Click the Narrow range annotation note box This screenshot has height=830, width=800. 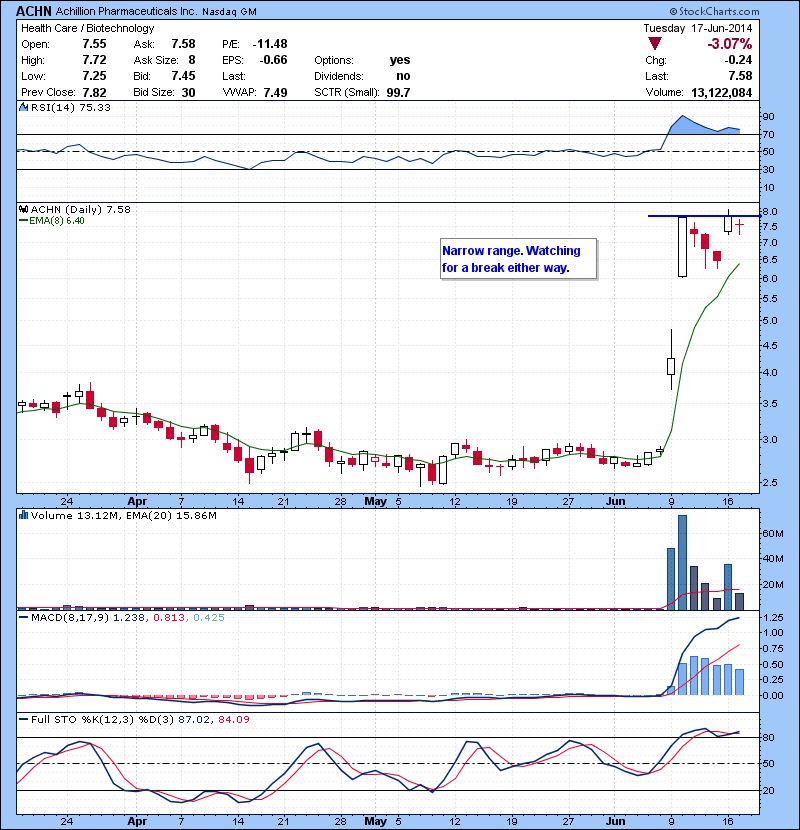point(518,258)
